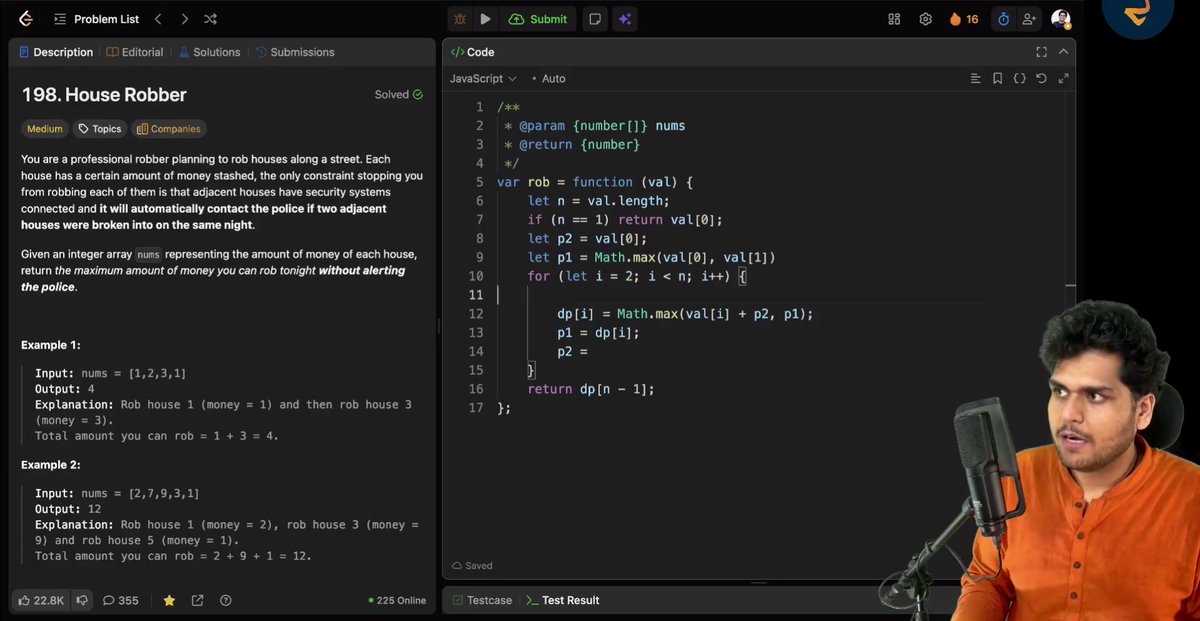Viewport: 1200px width, 621px height.
Task: Format code with the lines icon
Action: (976, 78)
